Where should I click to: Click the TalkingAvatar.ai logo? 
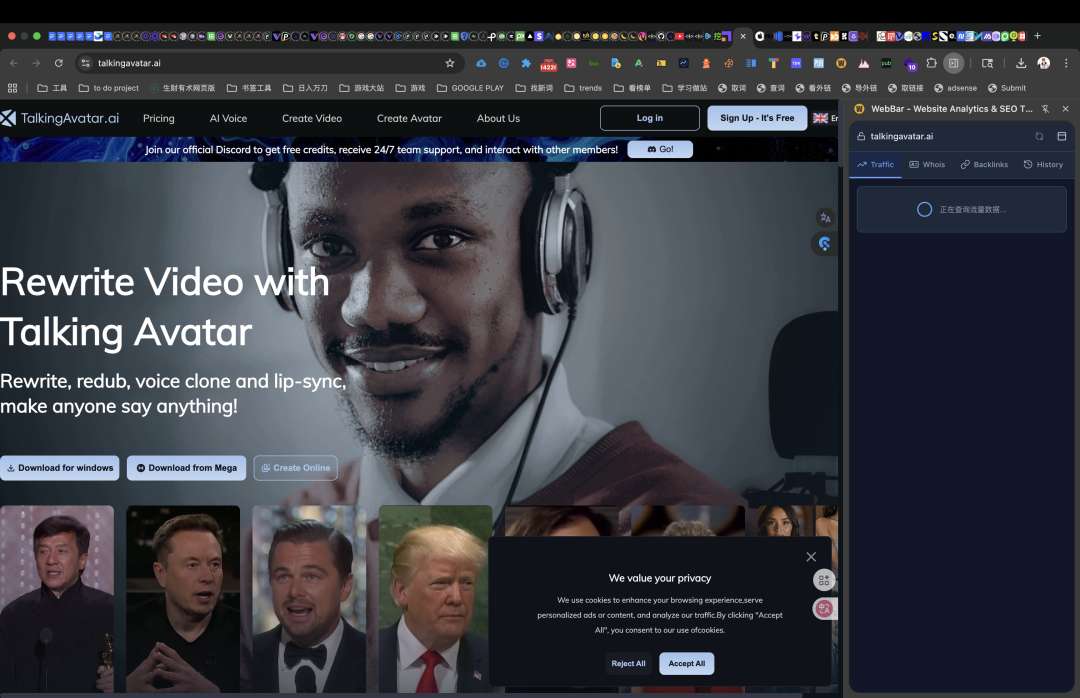click(60, 118)
